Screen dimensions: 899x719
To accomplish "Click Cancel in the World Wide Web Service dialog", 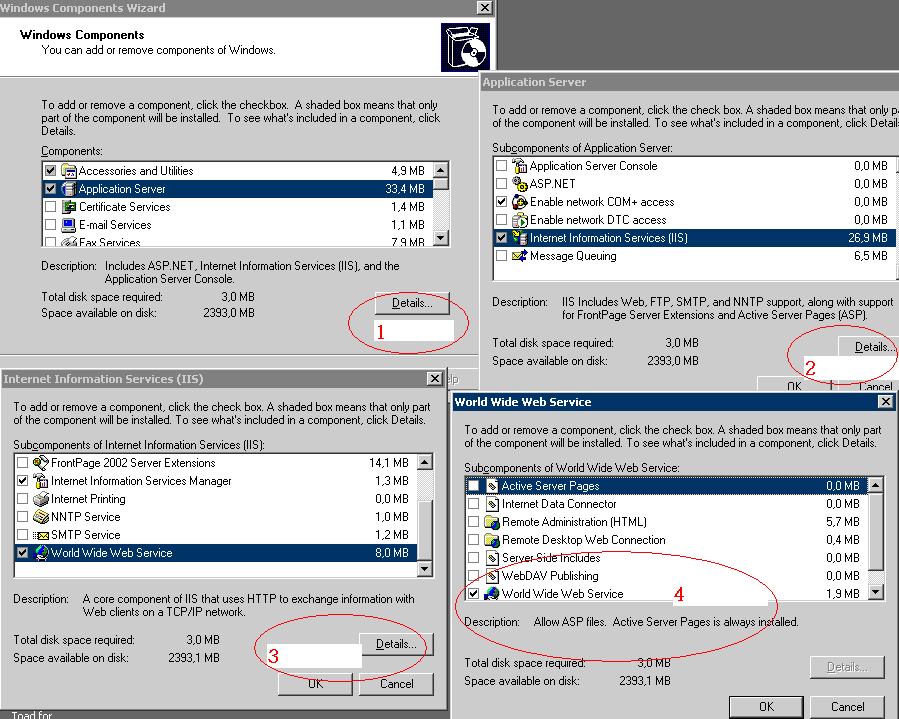I will pos(847,707).
